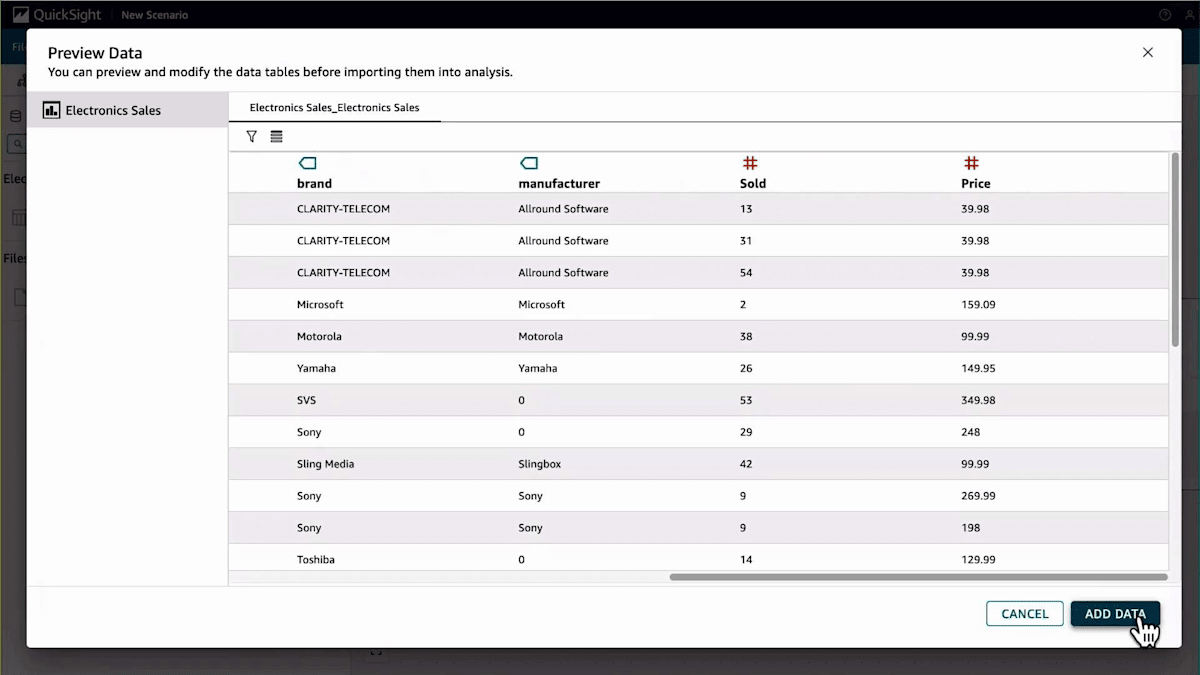Viewport: 1200px width, 675px height.
Task: Click the Sold value 29
Action: [746, 432]
